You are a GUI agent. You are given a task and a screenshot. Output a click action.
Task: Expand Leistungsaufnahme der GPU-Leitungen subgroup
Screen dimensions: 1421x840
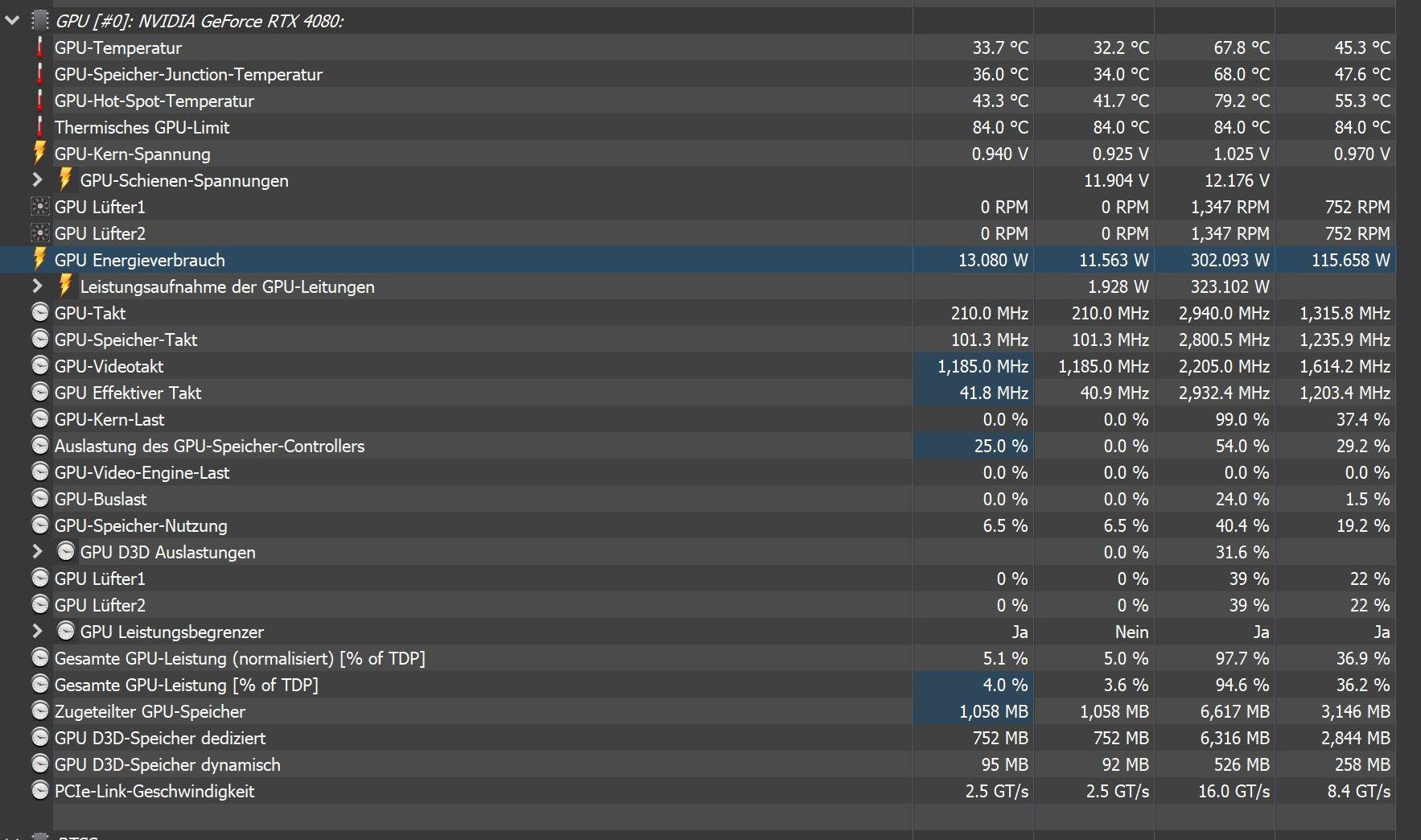(x=37, y=286)
